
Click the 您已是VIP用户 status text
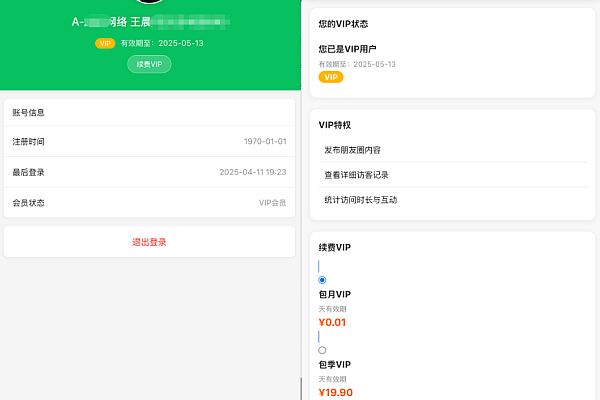click(x=347, y=49)
